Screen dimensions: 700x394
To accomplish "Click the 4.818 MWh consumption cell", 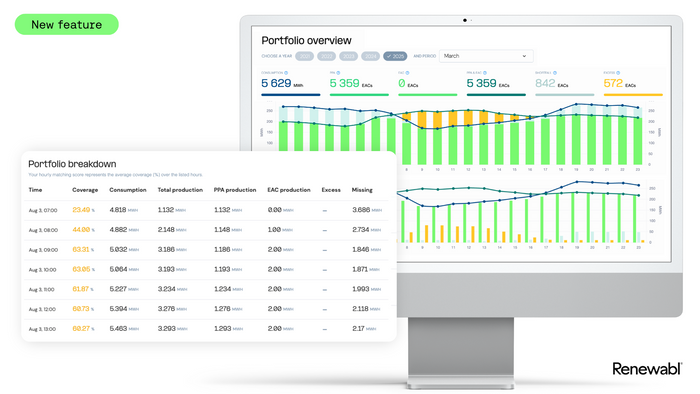I will pos(124,210).
